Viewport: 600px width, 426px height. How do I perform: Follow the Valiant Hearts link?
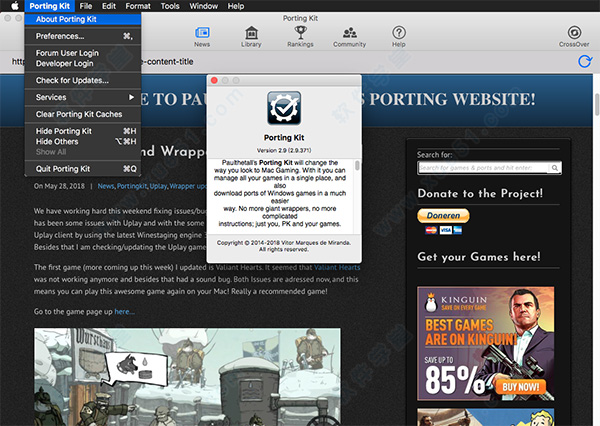point(337,267)
